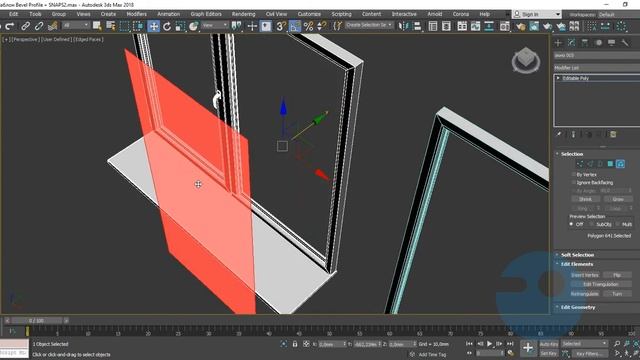
Task: Click the Edit Named Selection Sets icon
Action: 337,26
